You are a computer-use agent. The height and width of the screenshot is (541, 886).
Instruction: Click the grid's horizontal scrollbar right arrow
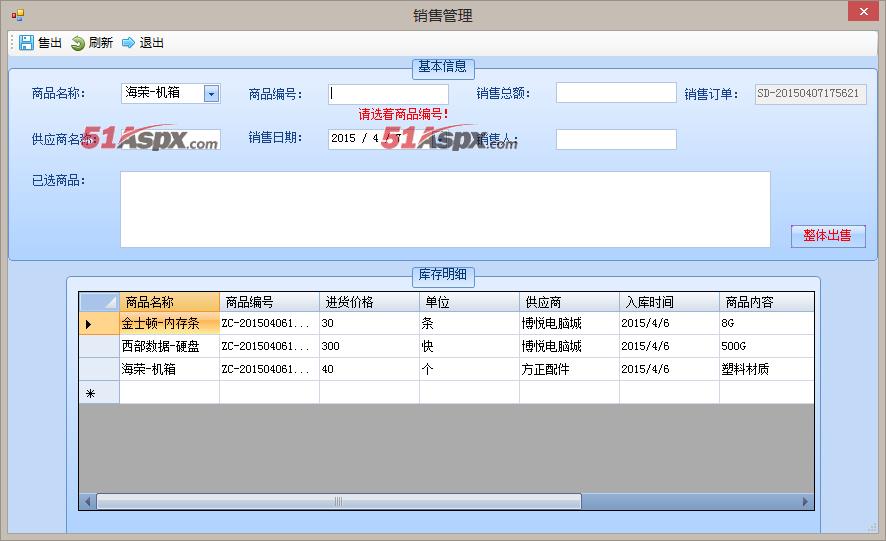pyautogui.click(x=806, y=501)
